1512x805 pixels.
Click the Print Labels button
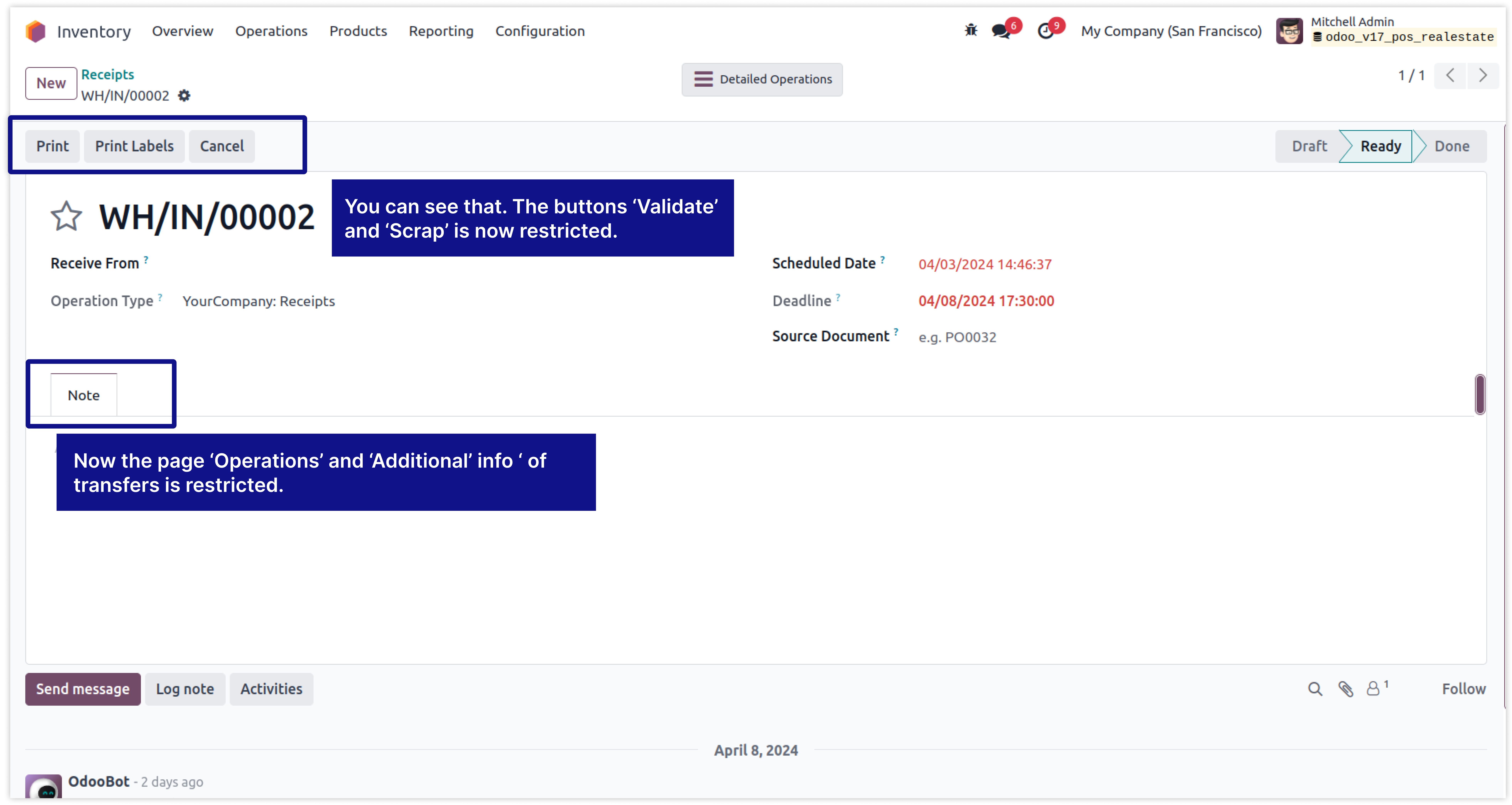click(134, 146)
